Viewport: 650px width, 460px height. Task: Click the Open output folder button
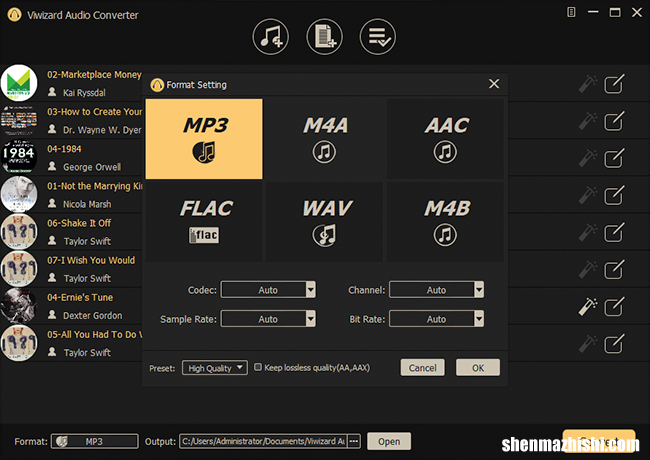[389, 441]
